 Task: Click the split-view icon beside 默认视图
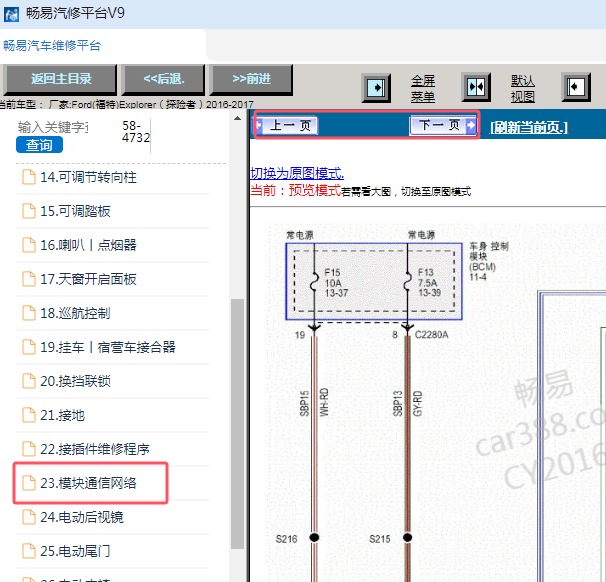pos(476,87)
